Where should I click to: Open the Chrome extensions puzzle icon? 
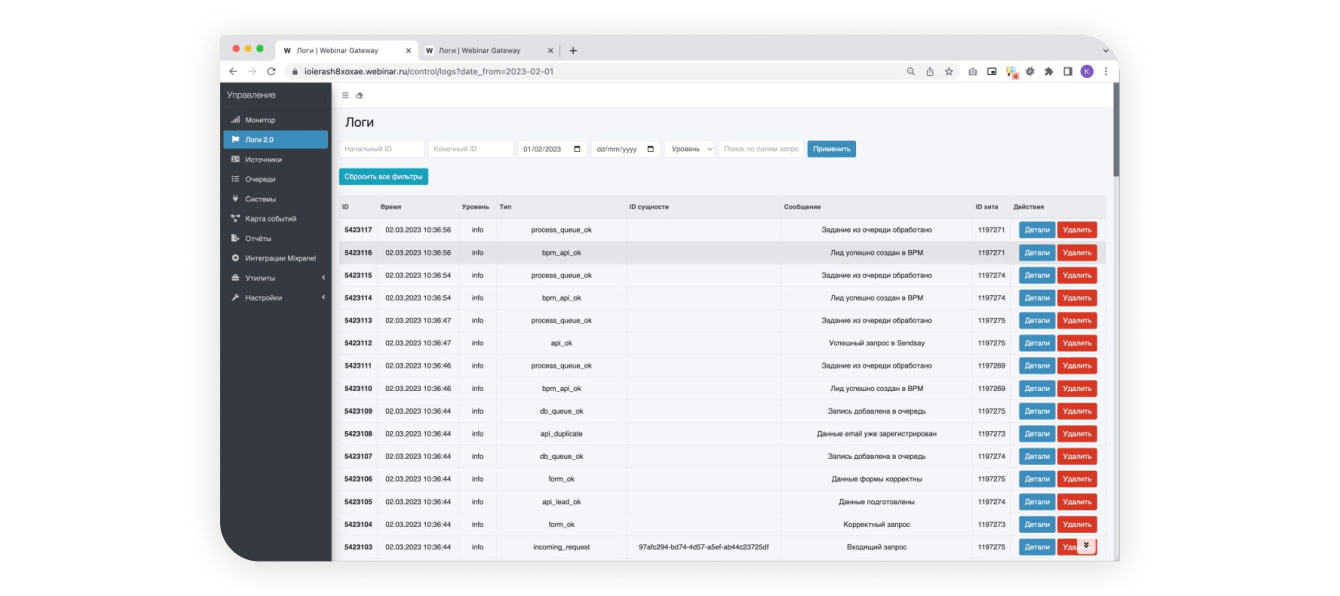click(1048, 71)
